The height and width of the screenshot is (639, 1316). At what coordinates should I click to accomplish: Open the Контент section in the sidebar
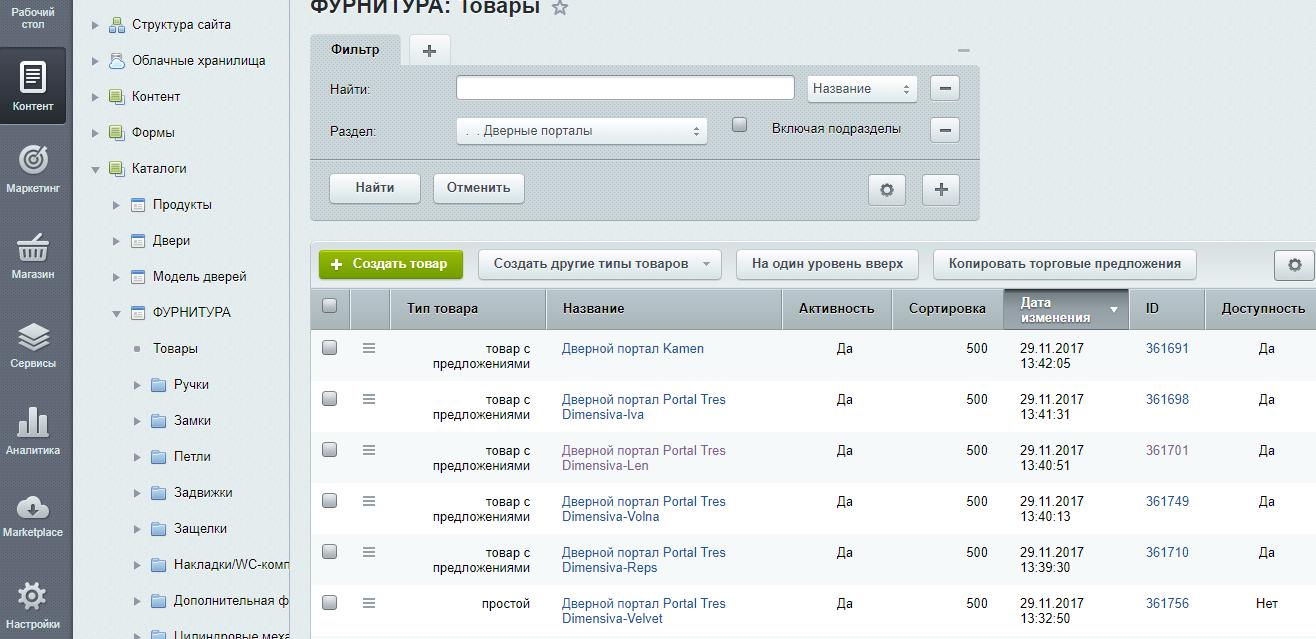(x=33, y=86)
